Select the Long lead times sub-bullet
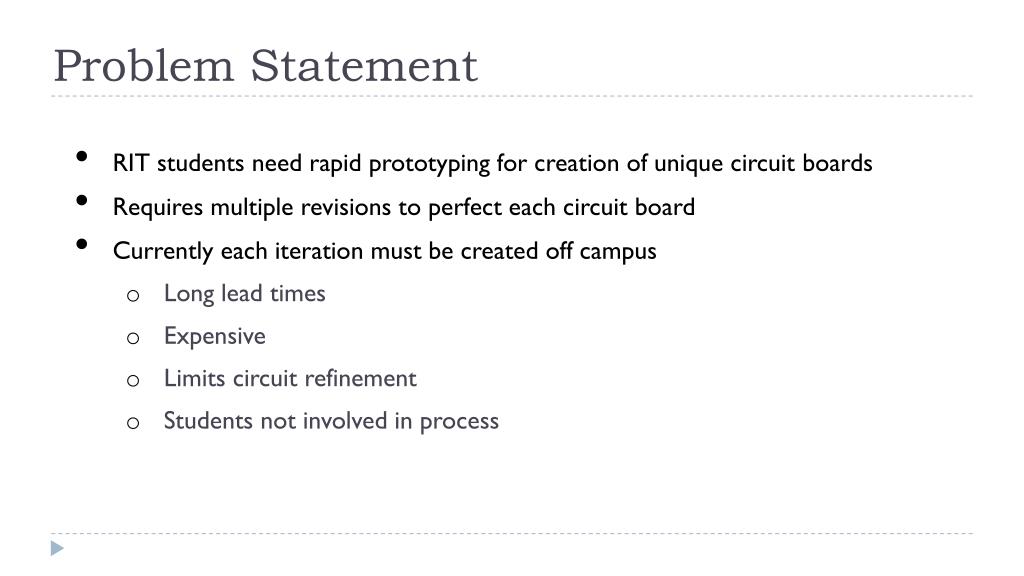This screenshot has width=1024, height=576. point(244,294)
